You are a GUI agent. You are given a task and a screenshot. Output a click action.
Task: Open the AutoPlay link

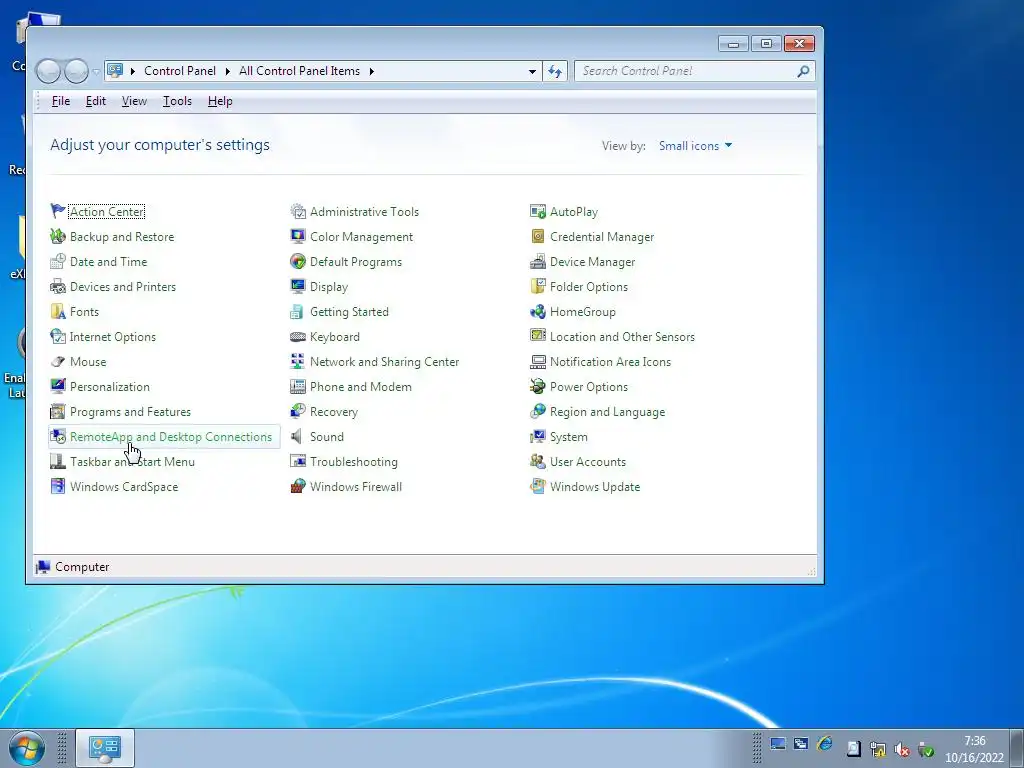[573, 212]
